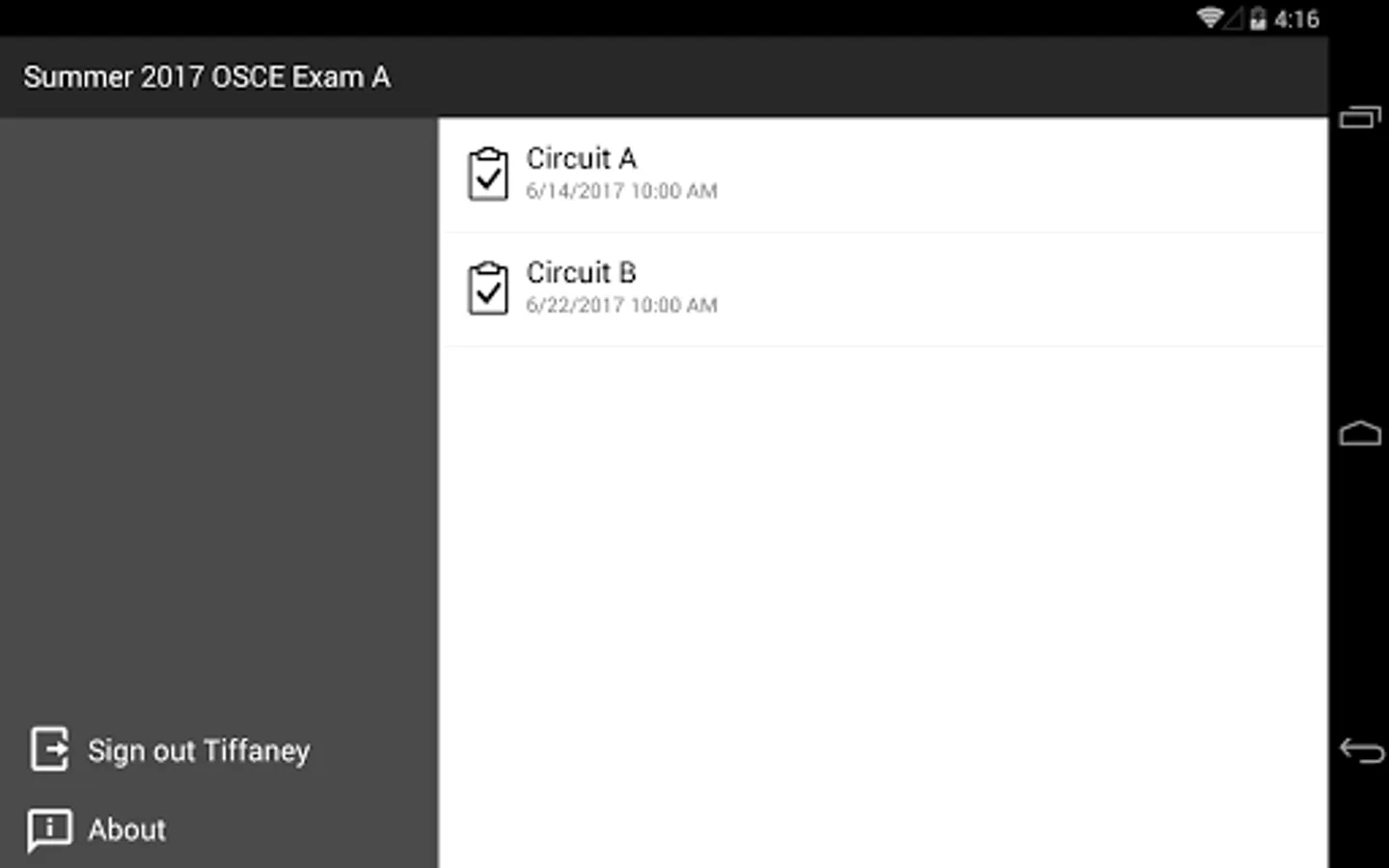
Task: Click the Summer 2017 OSCE Exam A title
Action: (206, 77)
